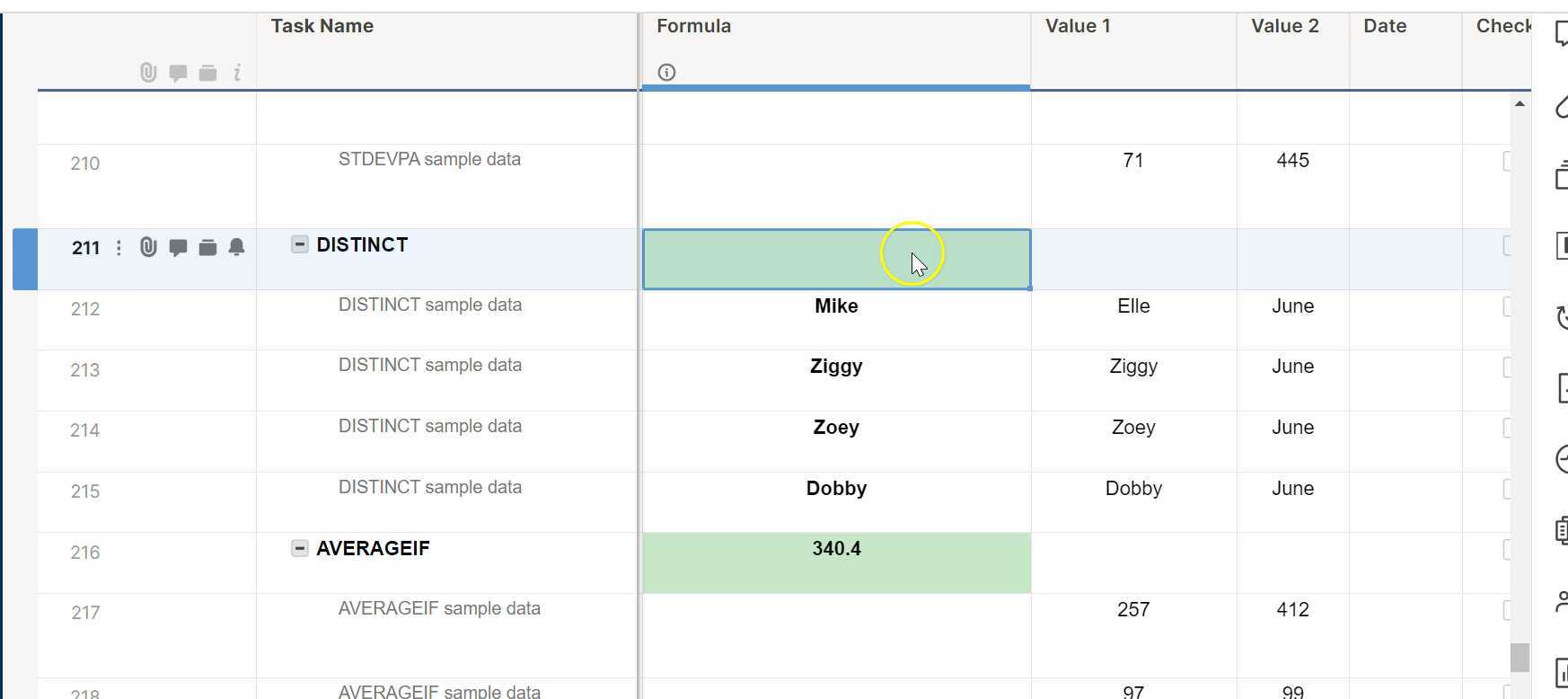Click reminder bell on row 211
This screenshot has width=1568, height=699.
[x=236, y=247]
